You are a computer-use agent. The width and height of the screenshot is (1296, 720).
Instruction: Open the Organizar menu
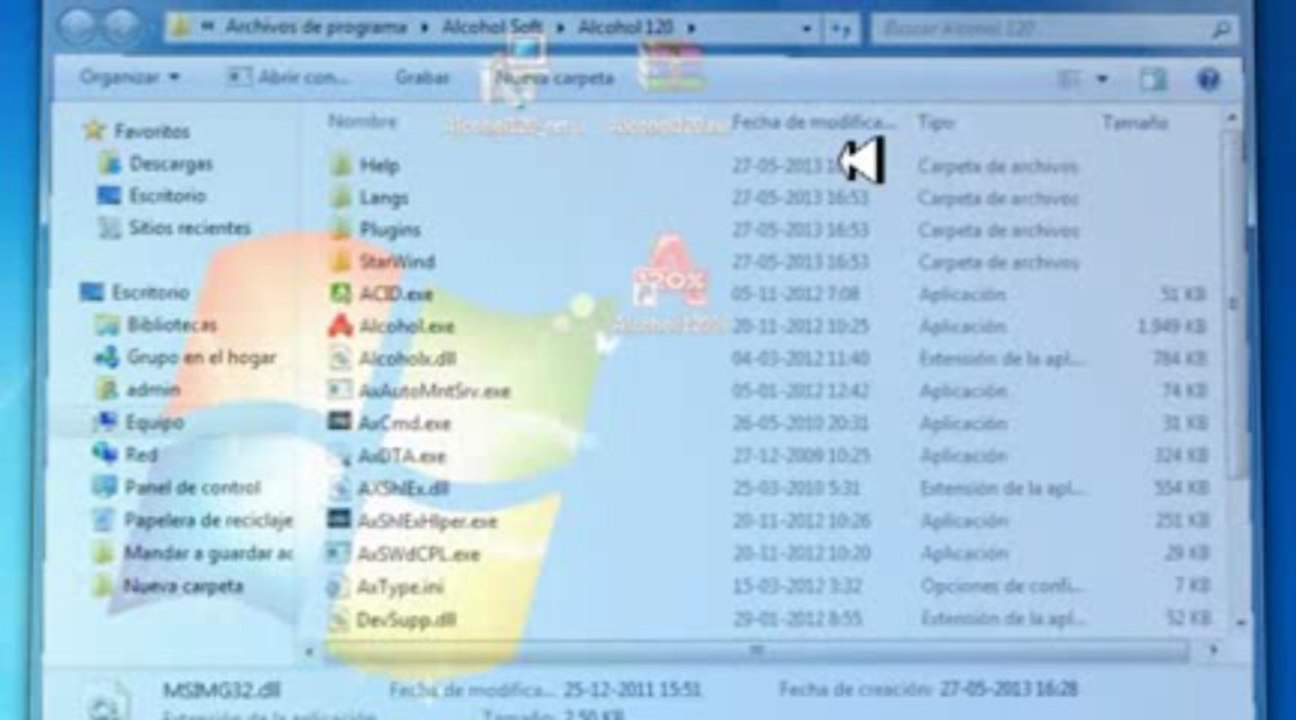click(x=129, y=77)
